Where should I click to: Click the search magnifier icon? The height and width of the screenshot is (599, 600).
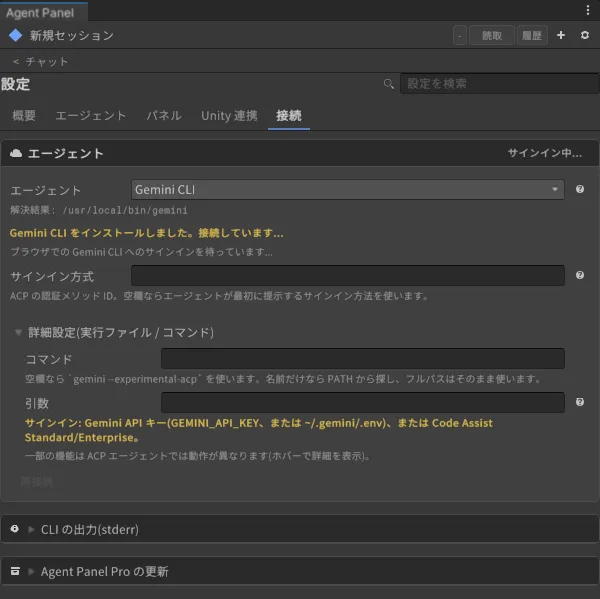[388, 84]
